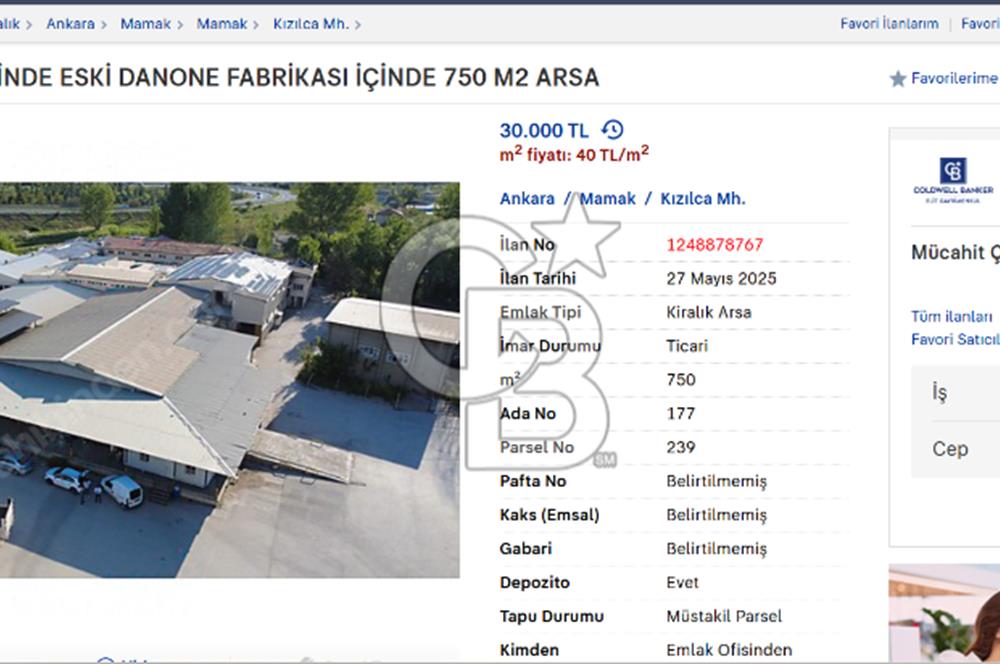Click Ticari zoning value
This screenshot has height=664, width=1000.
tap(687, 346)
